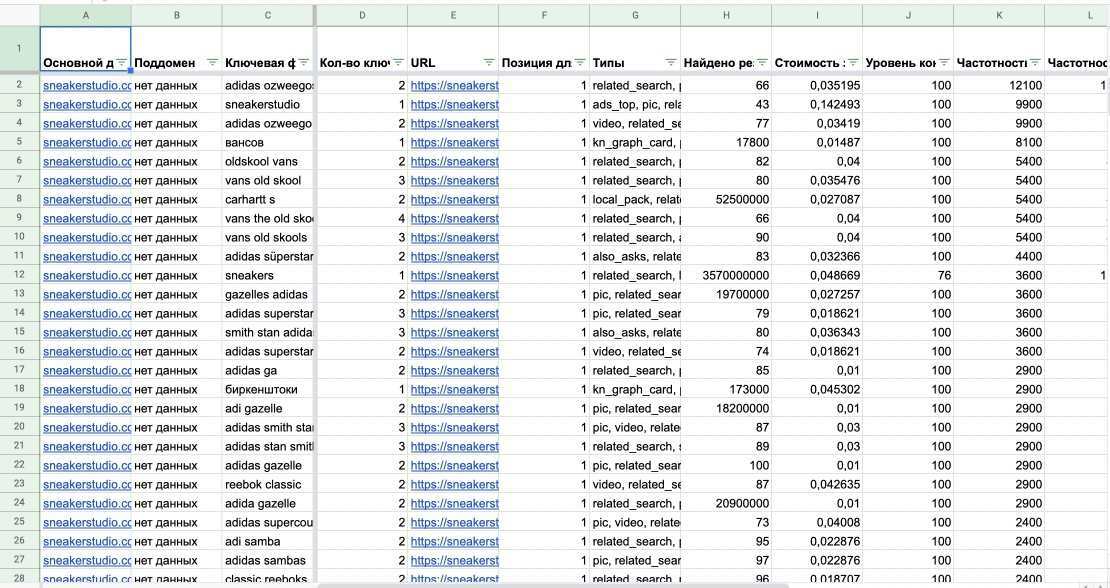The image size is (1110, 588).
Task: Open the https URL link in row 27
Action: click(454, 560)
